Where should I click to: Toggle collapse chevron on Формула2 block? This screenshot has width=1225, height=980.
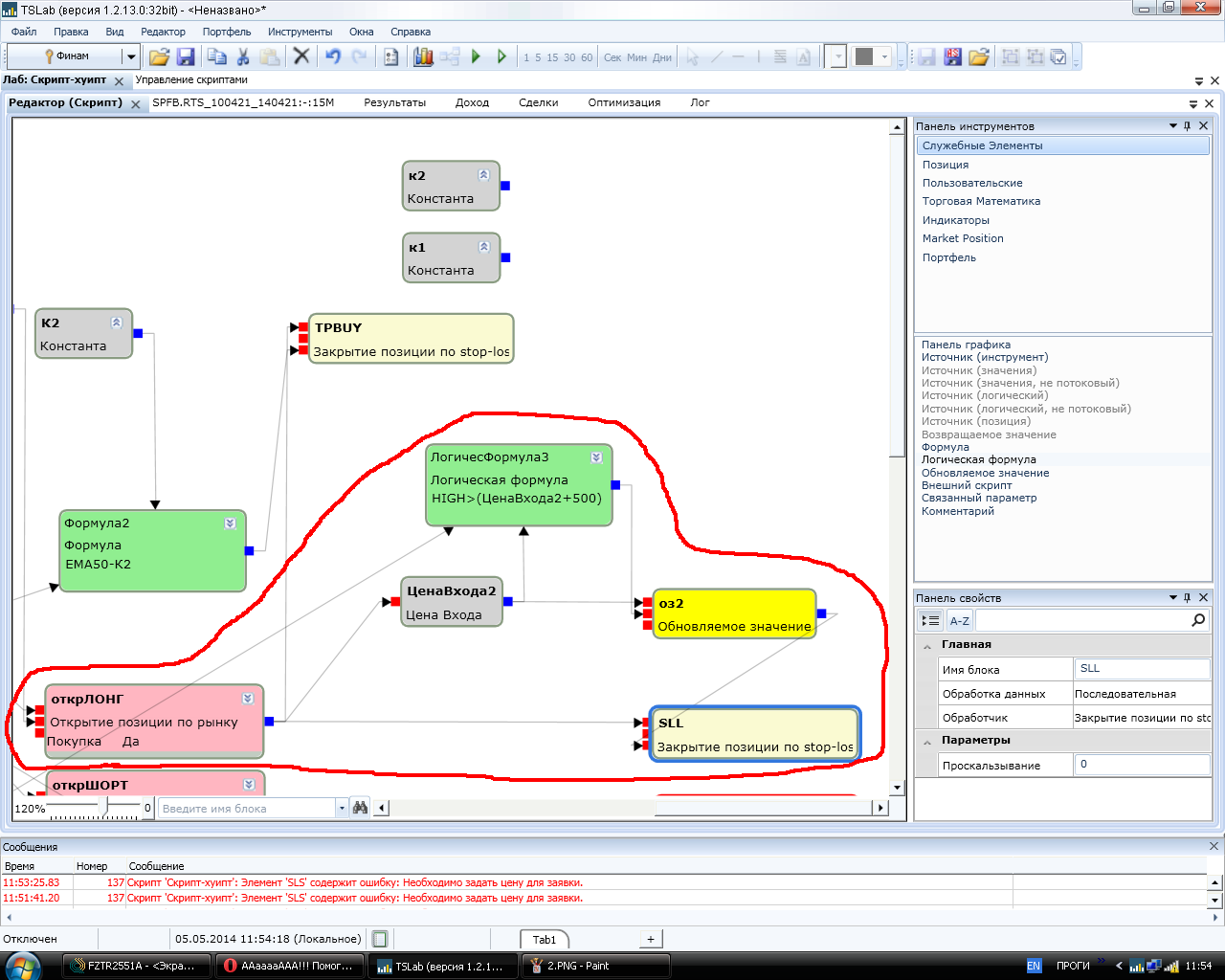[x=231, y=523]
